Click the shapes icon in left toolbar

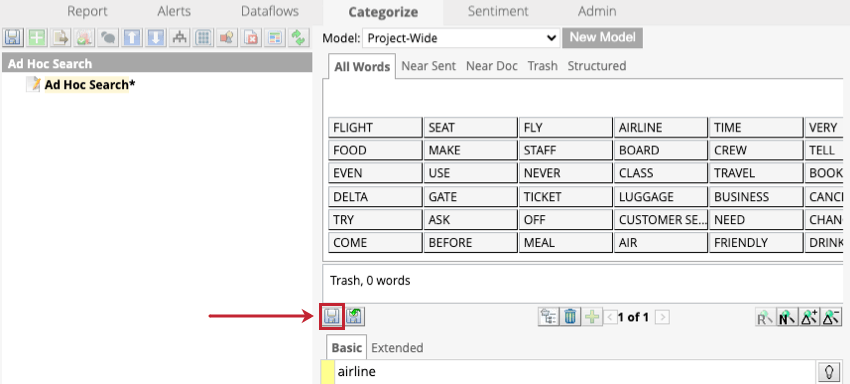(227, 38)
